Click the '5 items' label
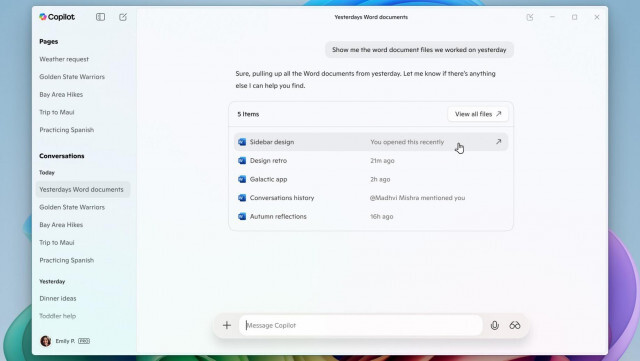 (248, 114)
